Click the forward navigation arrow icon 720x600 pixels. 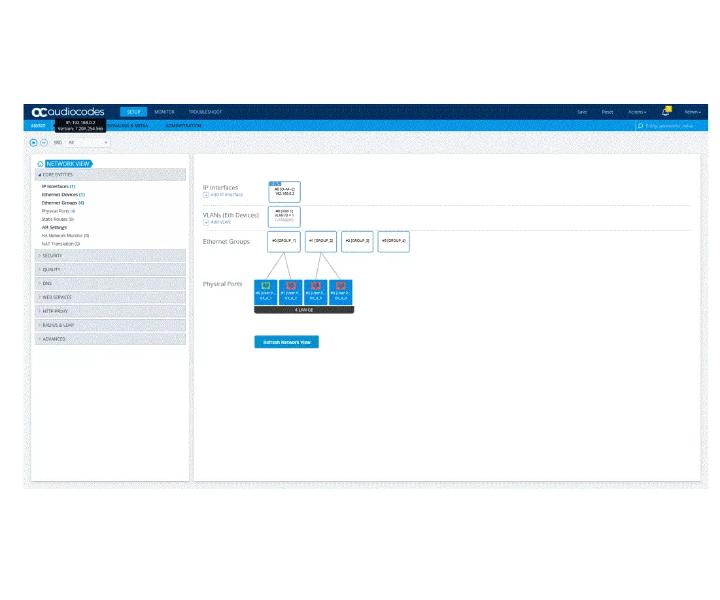(44, 143)
